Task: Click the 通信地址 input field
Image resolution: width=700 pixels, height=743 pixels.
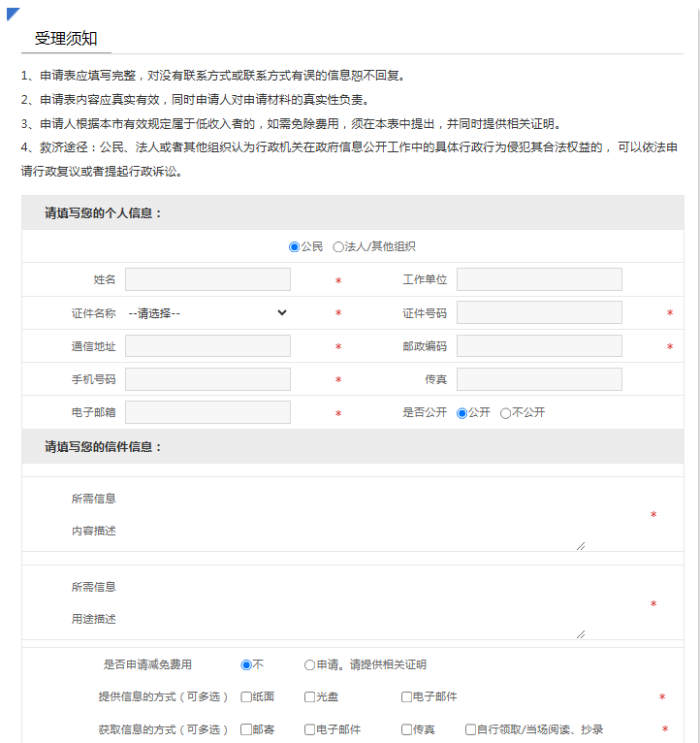Action: (208, 346)
